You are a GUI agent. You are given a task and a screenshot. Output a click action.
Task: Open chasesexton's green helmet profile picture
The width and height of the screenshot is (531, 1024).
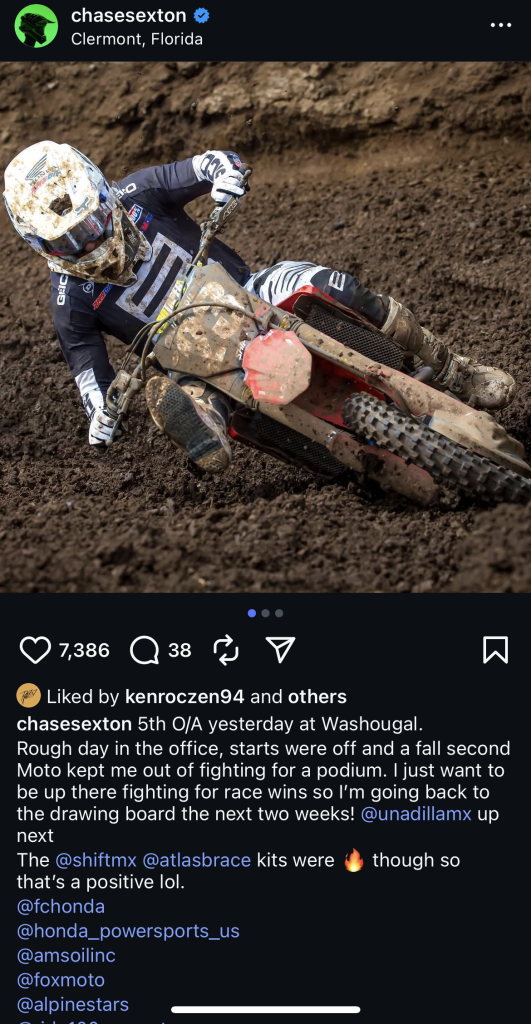(x=36, y=25)
